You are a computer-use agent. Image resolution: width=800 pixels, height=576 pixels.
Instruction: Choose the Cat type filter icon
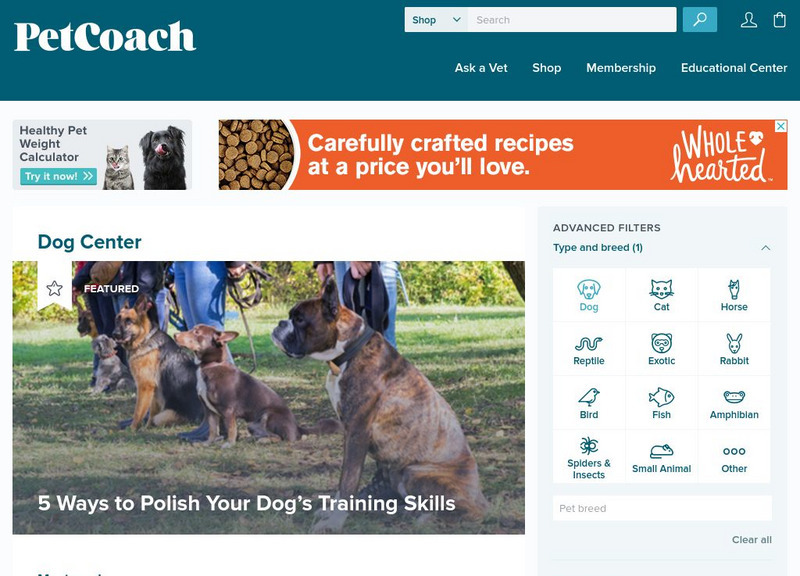point(661,289)
